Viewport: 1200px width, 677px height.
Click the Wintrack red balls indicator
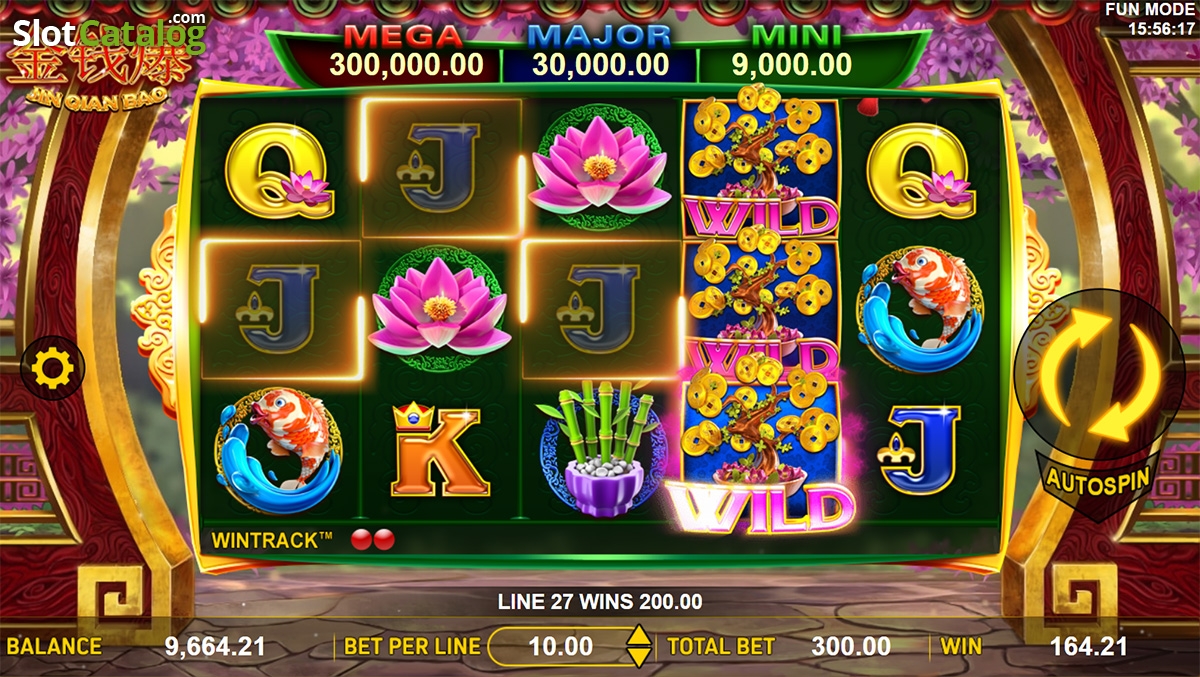(373, 540)
